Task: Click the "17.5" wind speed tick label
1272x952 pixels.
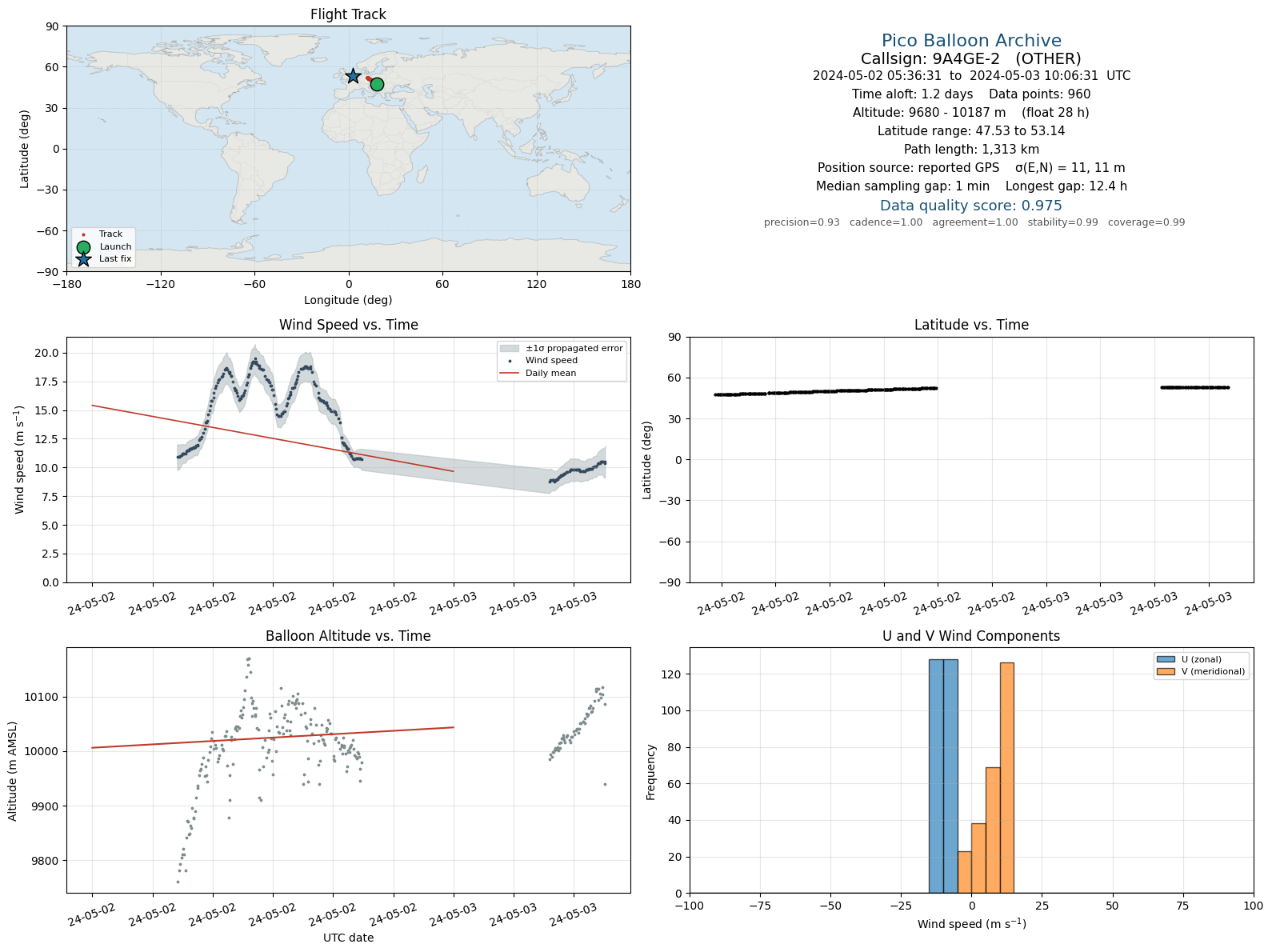Action: (49, 382)
